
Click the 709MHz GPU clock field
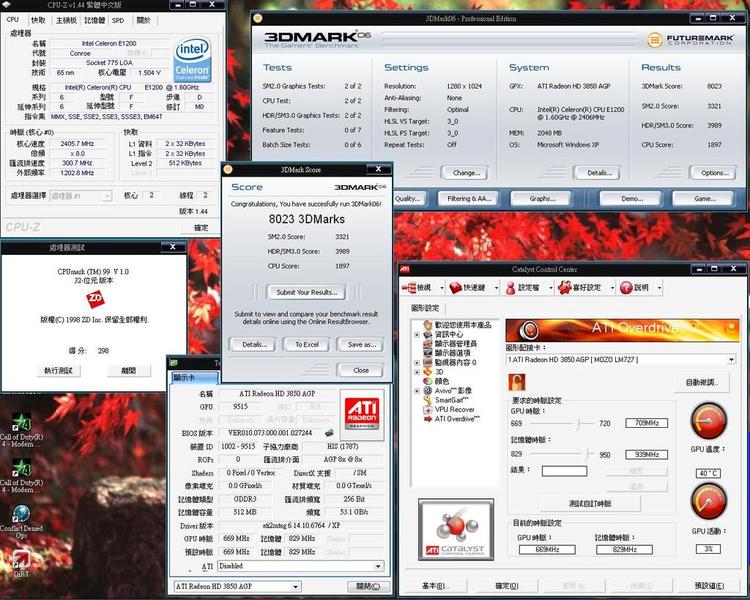(647, 423)
